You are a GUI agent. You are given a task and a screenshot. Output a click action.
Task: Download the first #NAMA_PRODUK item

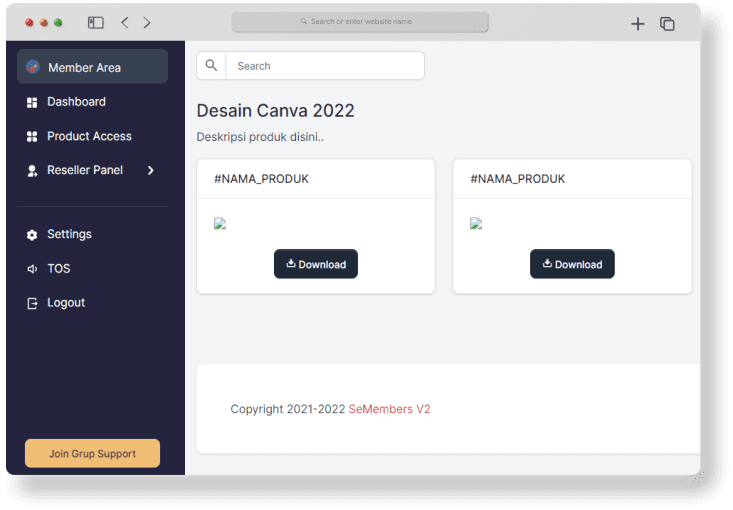pyautogui.click(x=316, y=264)
